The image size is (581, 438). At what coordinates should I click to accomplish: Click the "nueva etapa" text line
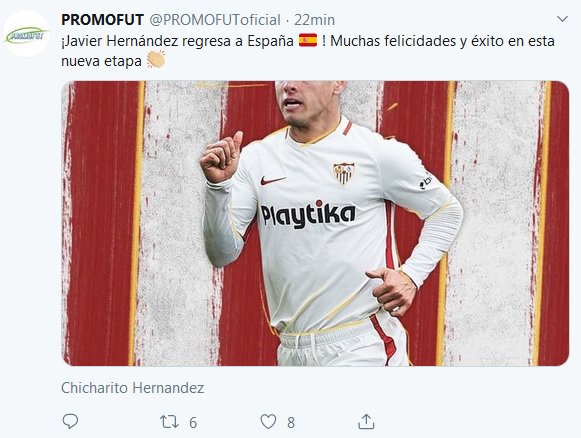[101, 61]
